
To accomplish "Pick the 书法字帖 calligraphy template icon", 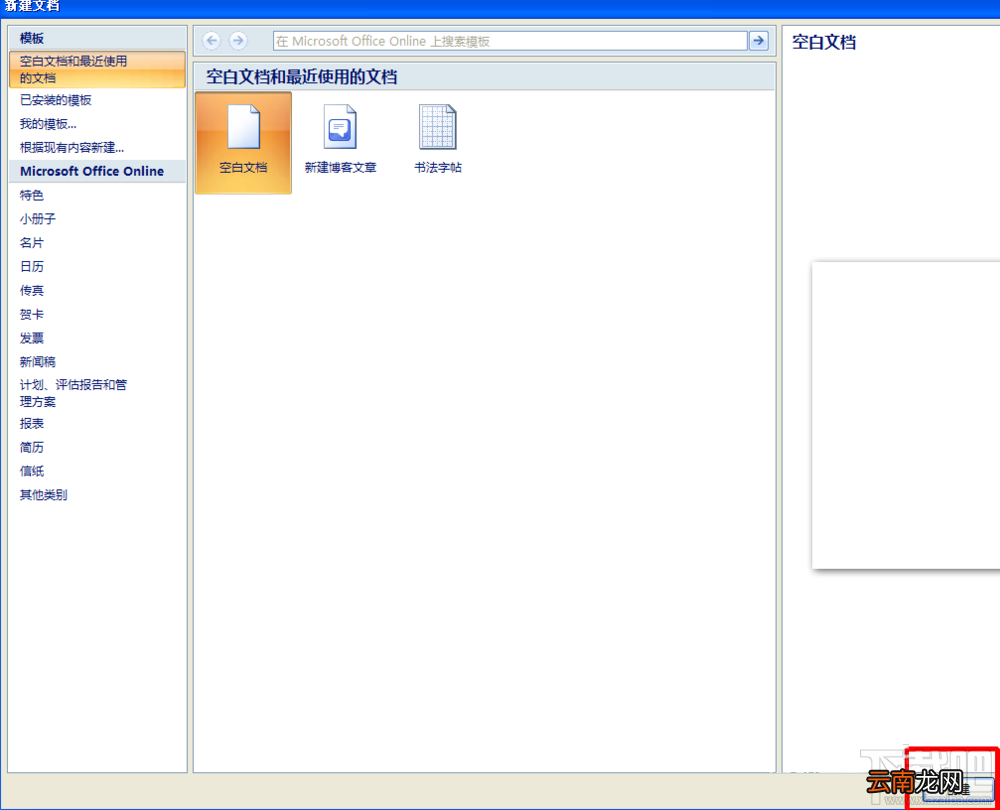I will (438, 140).
